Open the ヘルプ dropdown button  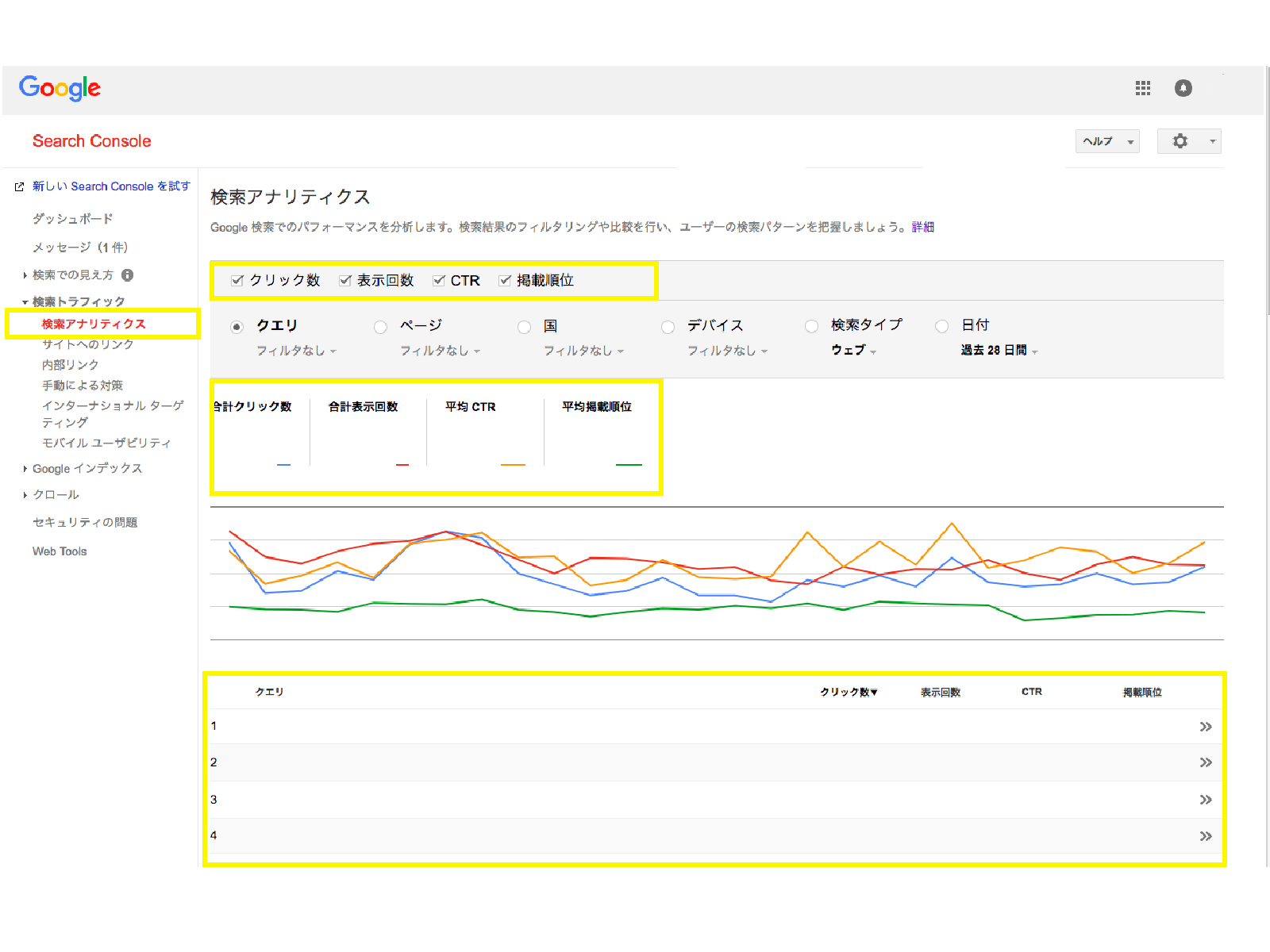[x=1107, y=141]
